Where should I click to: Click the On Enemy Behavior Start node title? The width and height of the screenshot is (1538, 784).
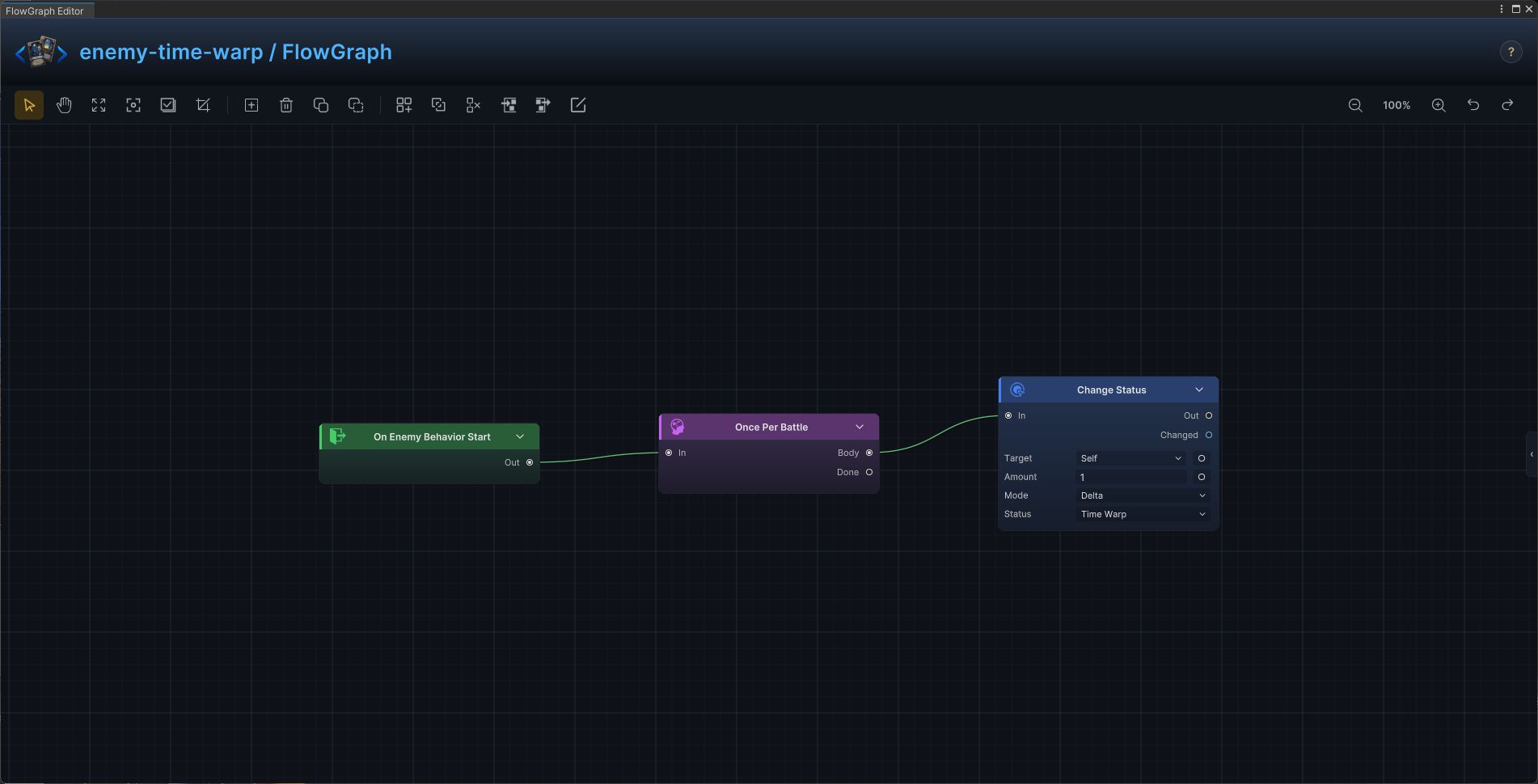point(432,436)
